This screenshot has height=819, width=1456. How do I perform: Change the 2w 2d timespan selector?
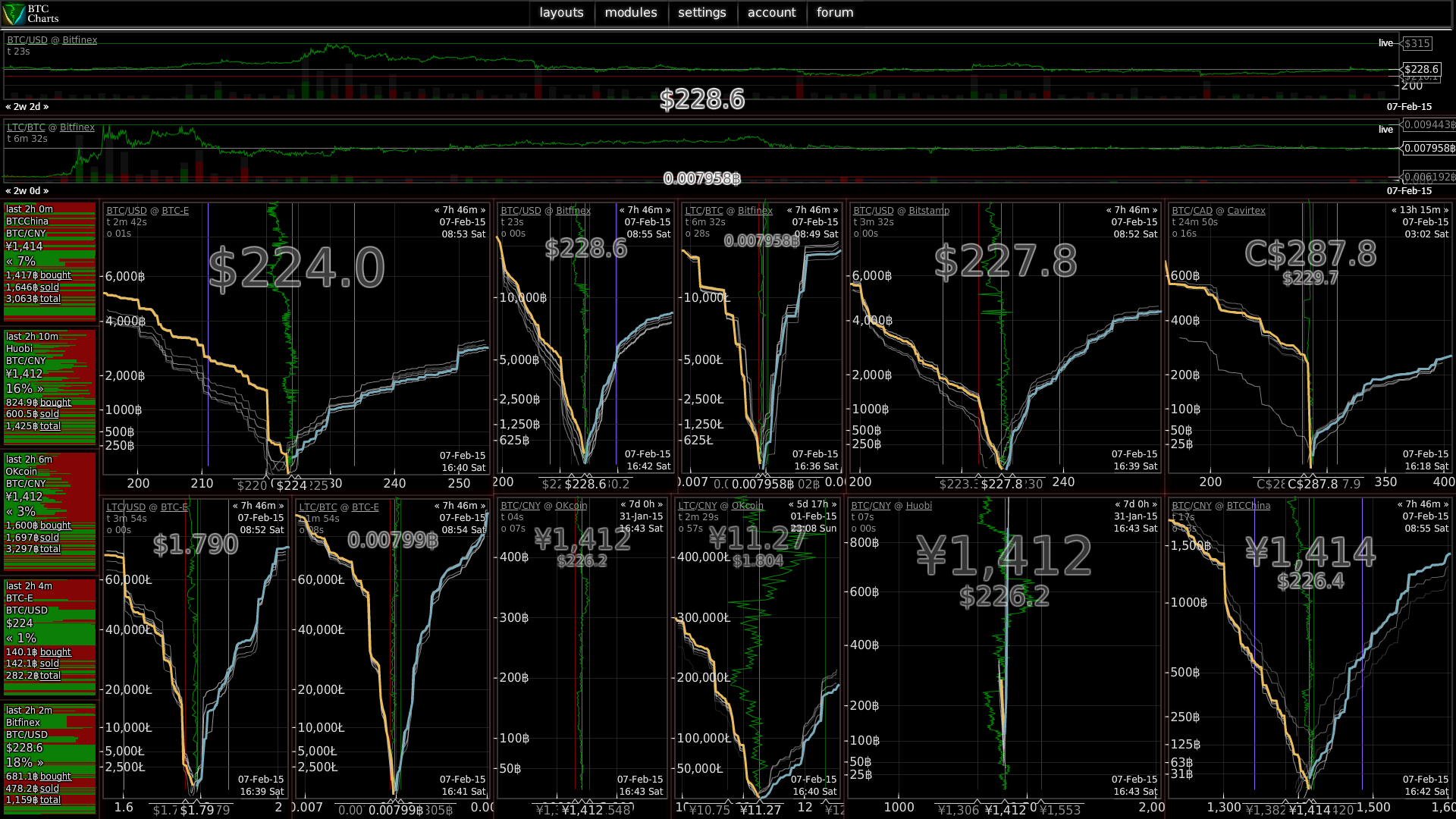pyautogui.click(x=27, y=107)
